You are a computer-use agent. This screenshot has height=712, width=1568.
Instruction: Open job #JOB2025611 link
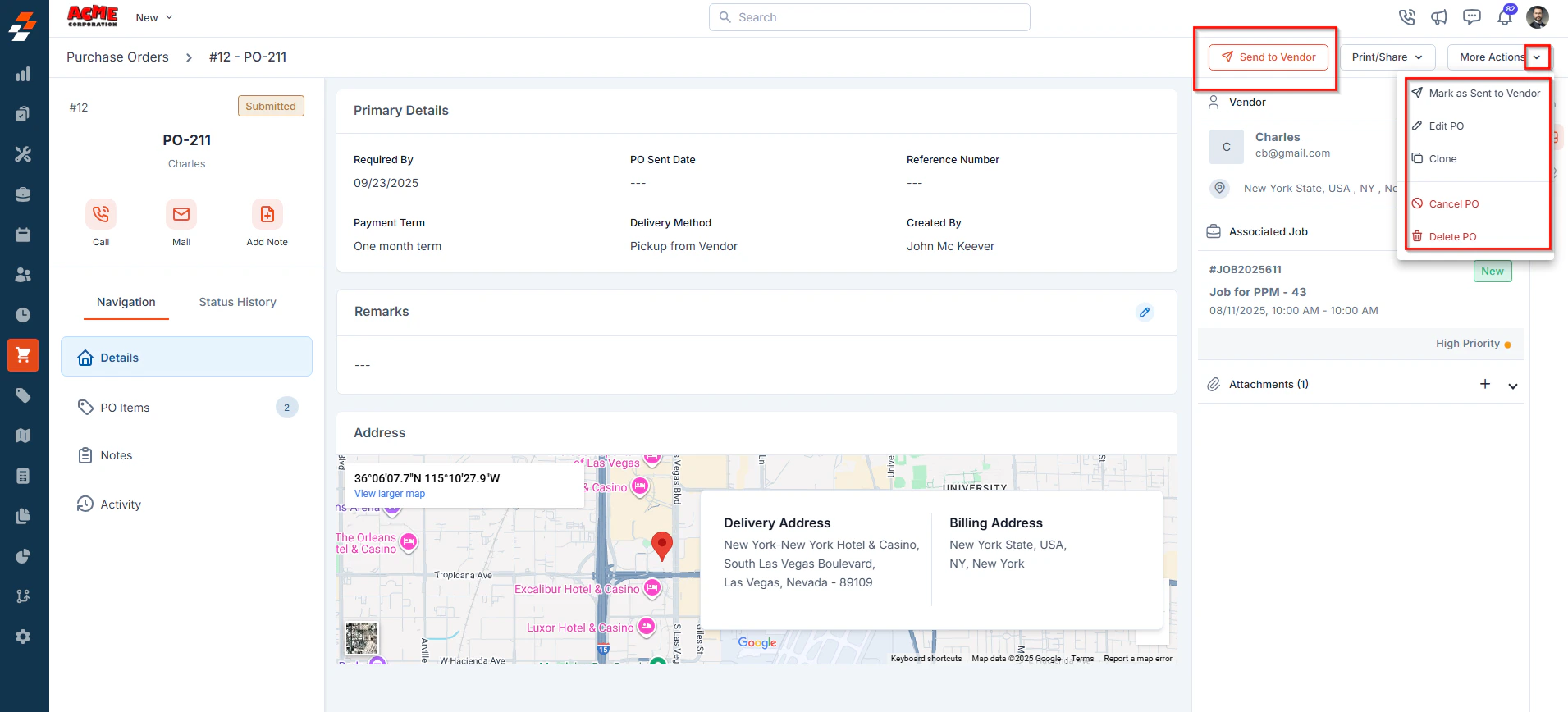1246,269
